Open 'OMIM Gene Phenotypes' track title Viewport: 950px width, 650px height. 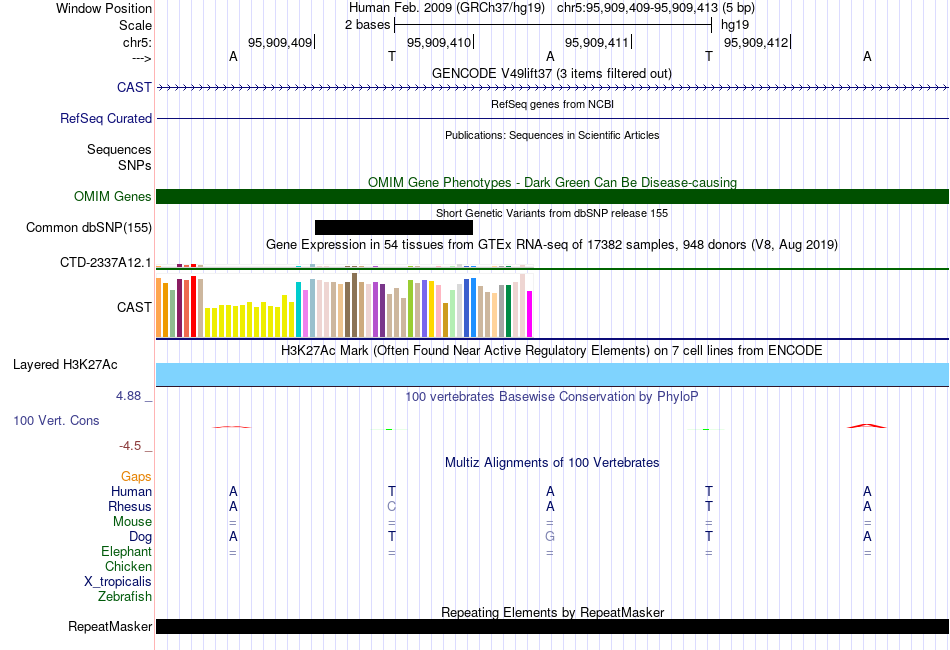pos(552,182)
